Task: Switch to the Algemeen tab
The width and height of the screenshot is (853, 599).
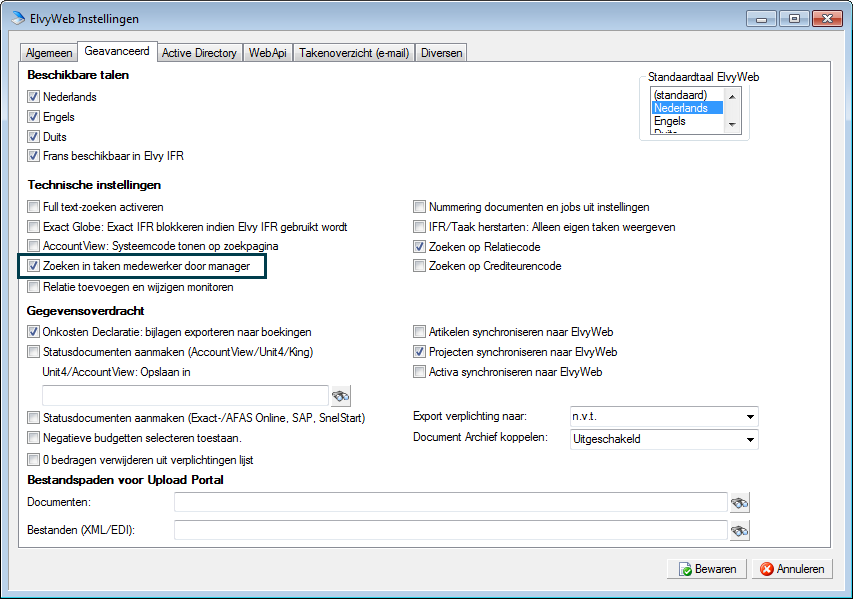Action: coord(49,53)
